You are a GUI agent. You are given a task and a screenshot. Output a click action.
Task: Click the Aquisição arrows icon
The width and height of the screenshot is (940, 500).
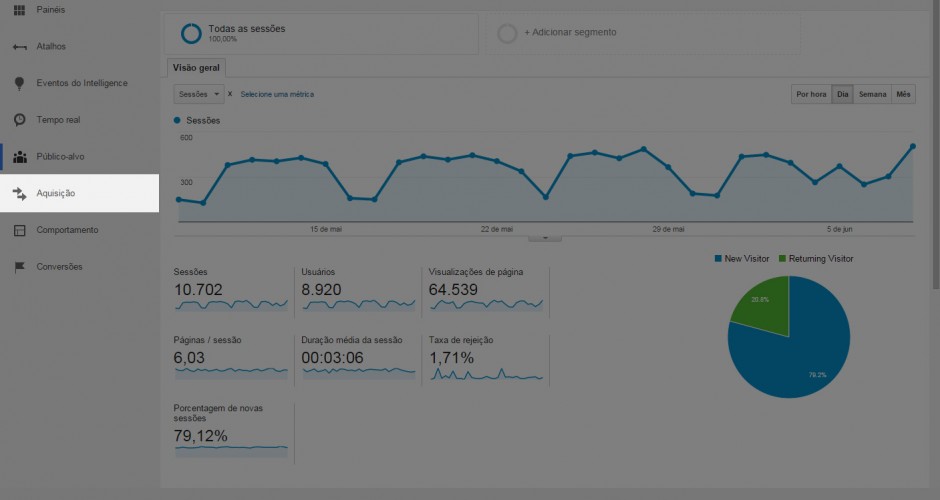pyautogui.click(x=19, y=194)
